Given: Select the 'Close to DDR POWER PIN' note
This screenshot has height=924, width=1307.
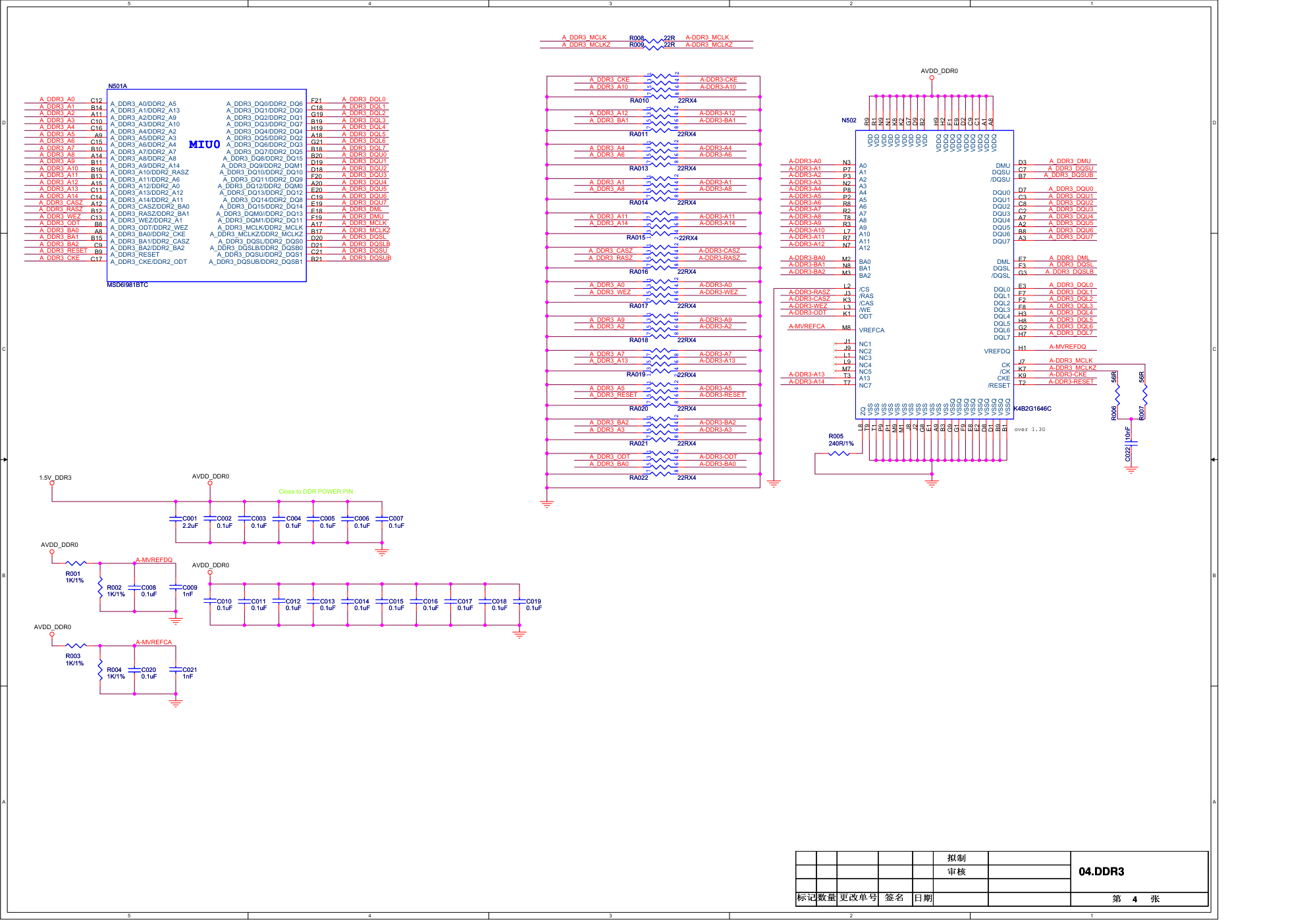Looking at the screenshot, I should pos(315,492).
